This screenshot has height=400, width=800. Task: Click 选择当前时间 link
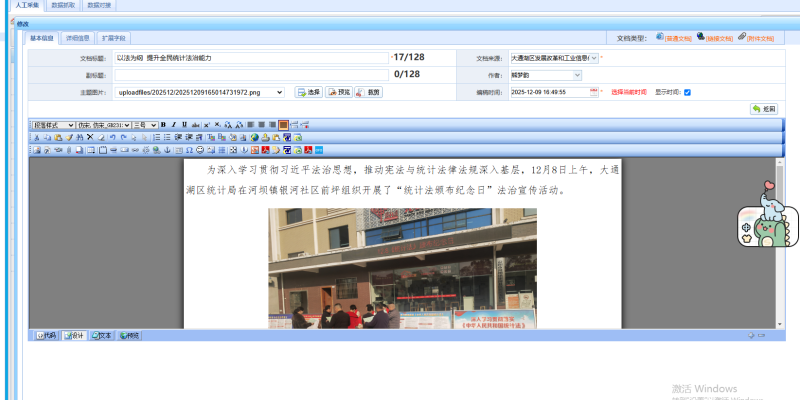[x=630, y=92]
